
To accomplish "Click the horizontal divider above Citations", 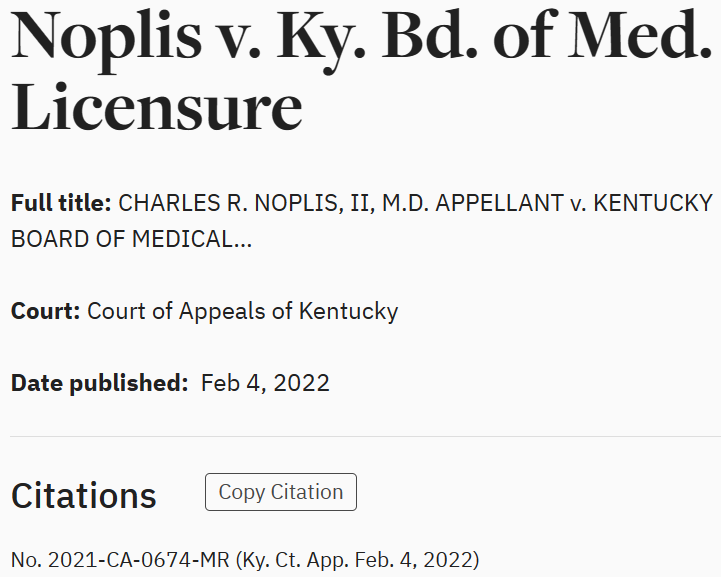I will (x=366, y=436).
